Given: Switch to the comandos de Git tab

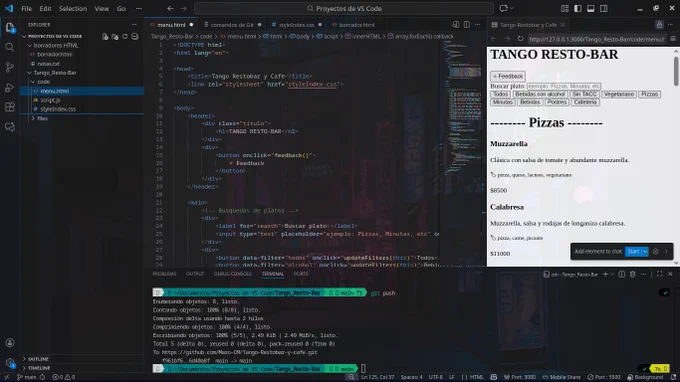Looking at the screenshot, I should click(x=232, y=25).
